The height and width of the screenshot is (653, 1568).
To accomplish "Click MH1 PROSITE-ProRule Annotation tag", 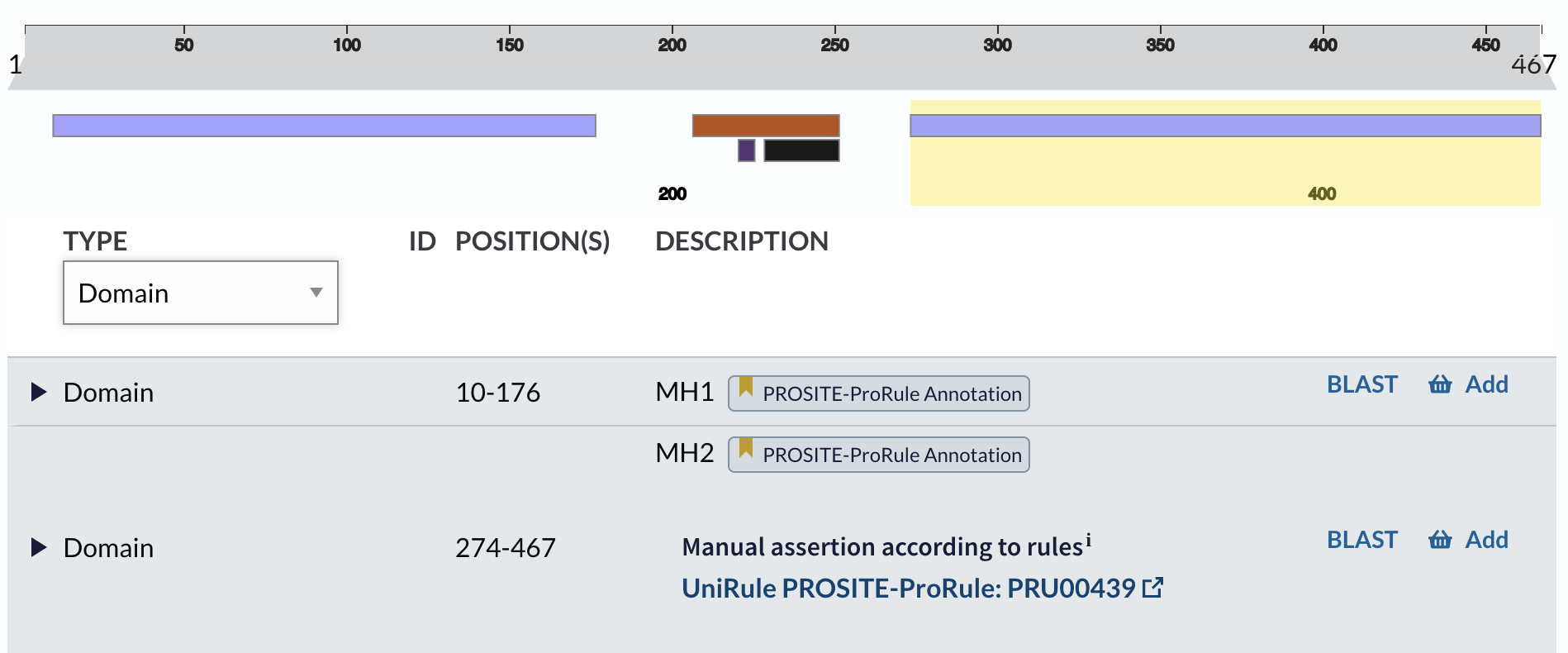I will (891, 394).
